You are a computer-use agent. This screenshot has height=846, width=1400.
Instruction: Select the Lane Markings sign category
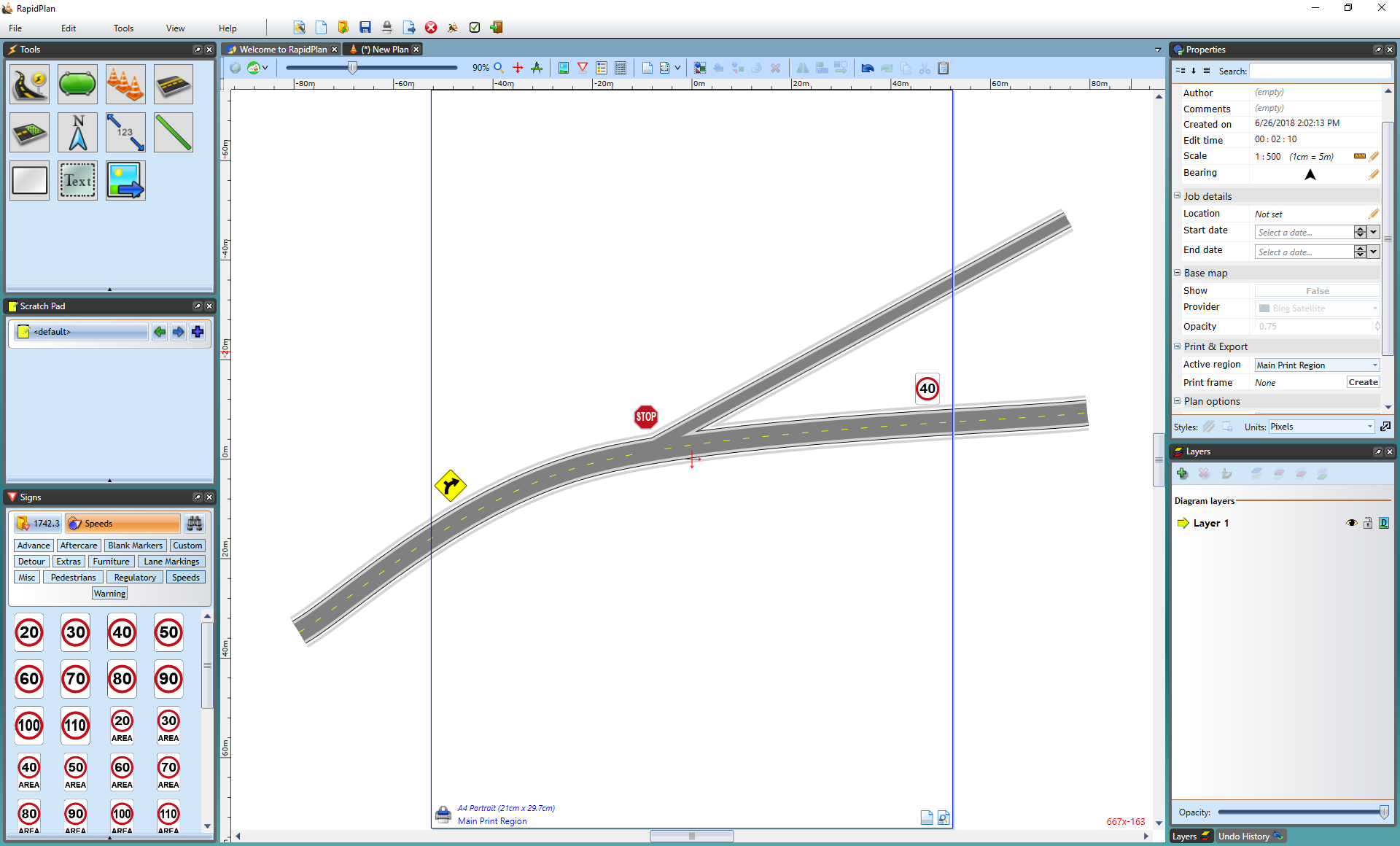point(171,562)
